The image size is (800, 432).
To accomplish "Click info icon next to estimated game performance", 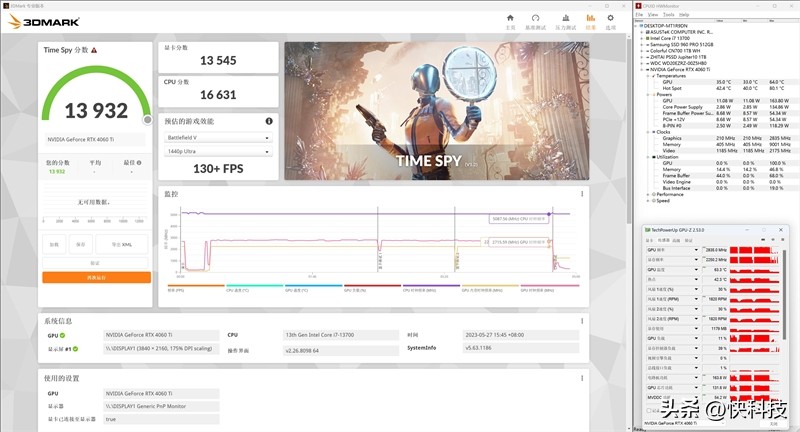I will pos(268,121).
